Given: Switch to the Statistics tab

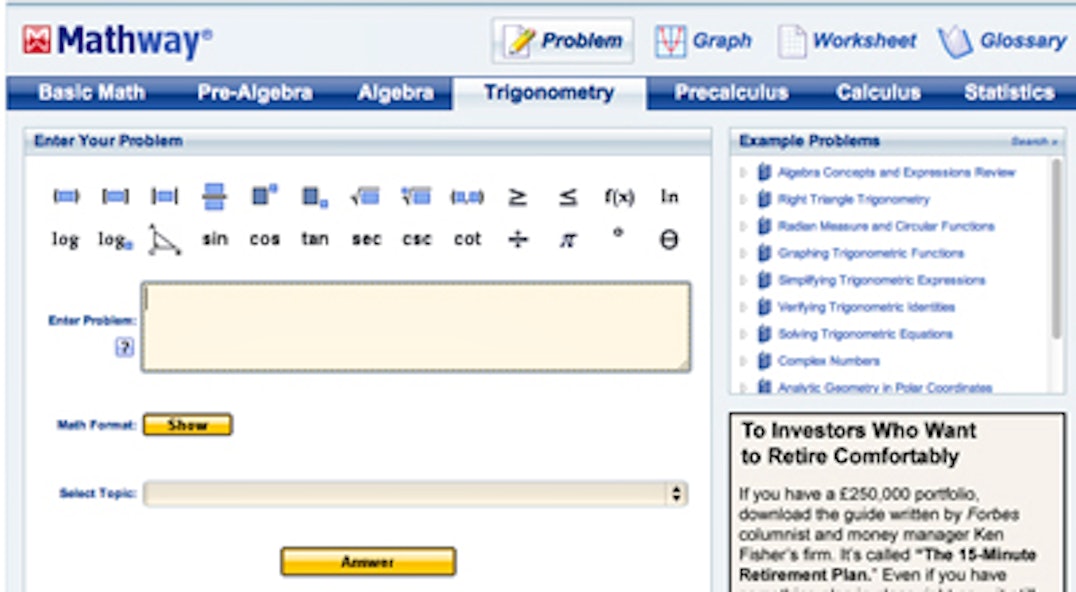Looking at the screenshot, I should click(1009, 93).
